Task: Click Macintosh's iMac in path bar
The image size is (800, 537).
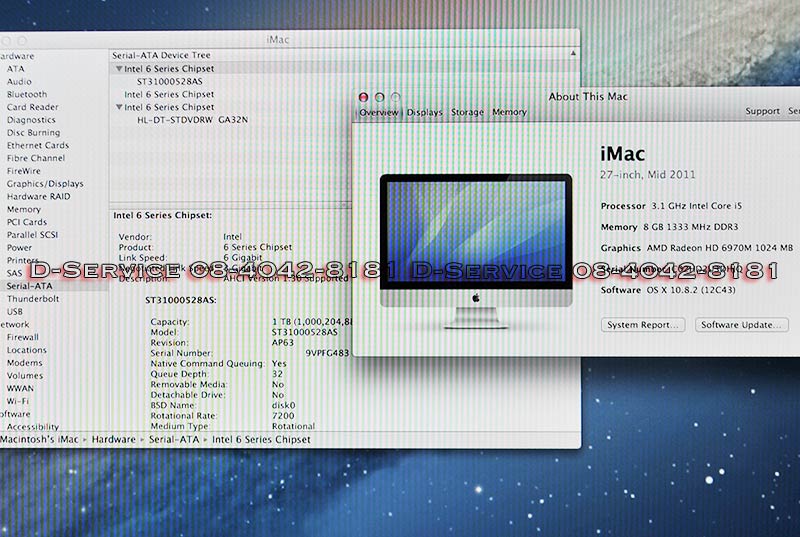Action: (39, 439)
